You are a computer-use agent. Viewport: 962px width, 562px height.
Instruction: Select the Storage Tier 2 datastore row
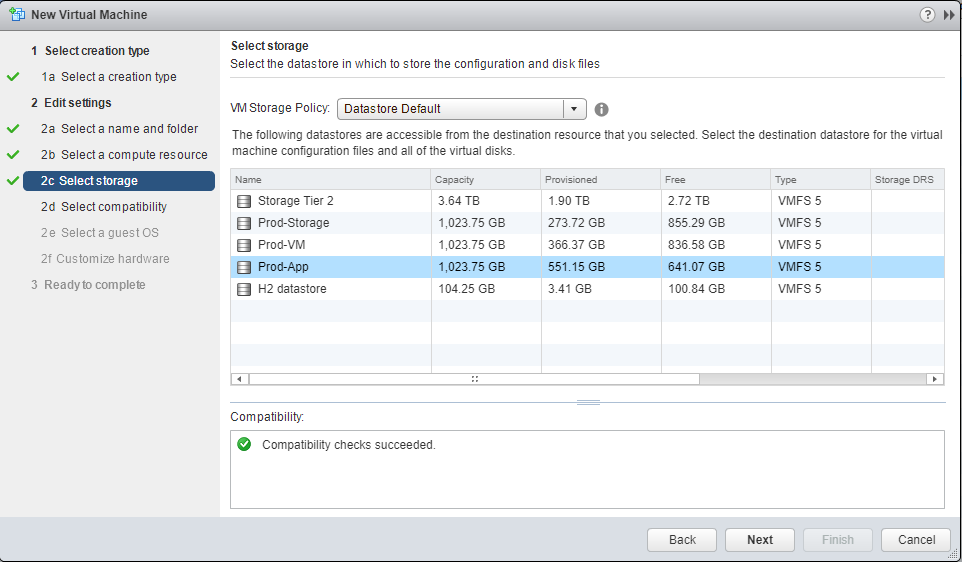pos(587,201)
